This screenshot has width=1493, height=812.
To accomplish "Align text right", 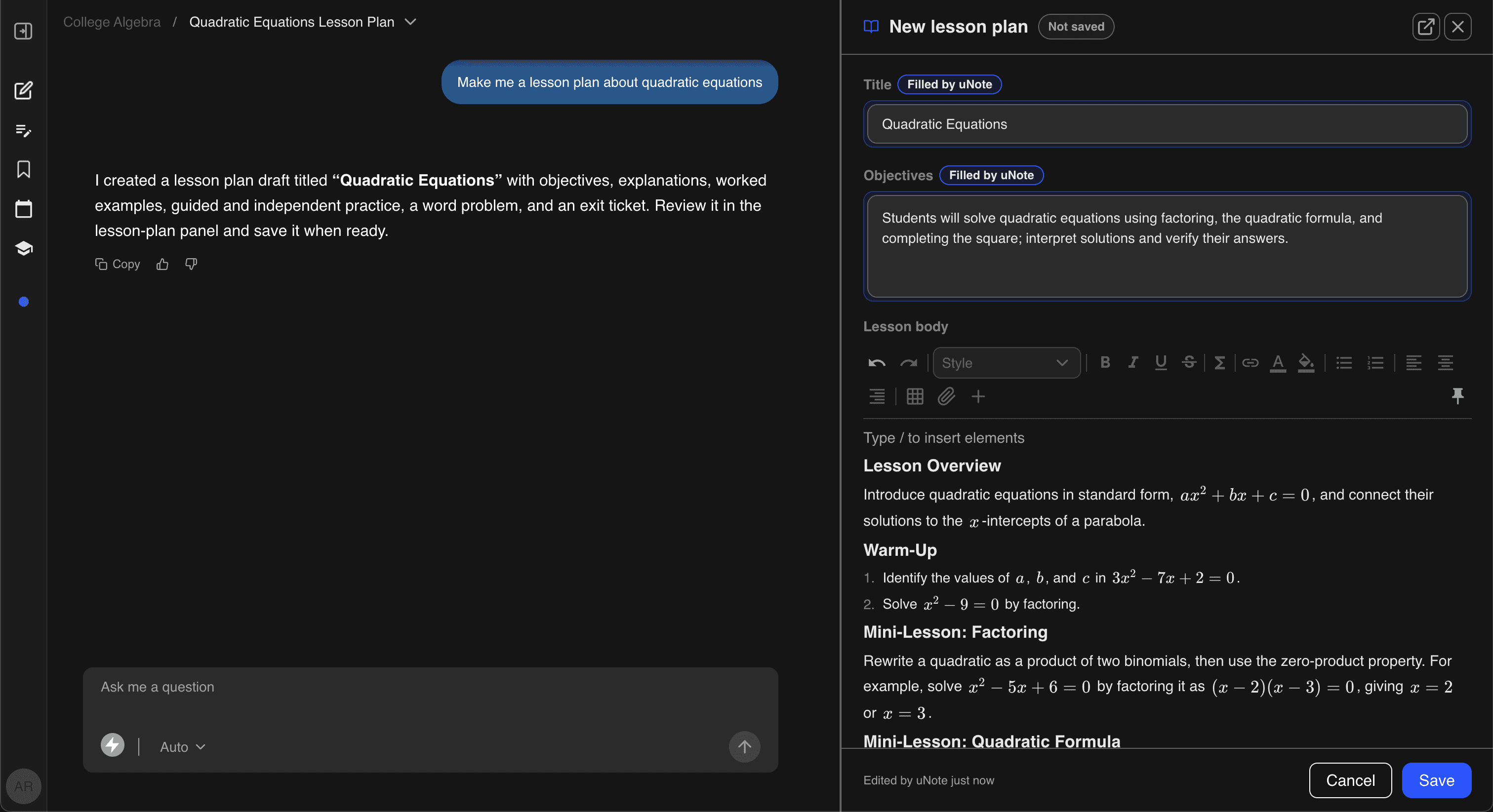I will coord(877,397).
